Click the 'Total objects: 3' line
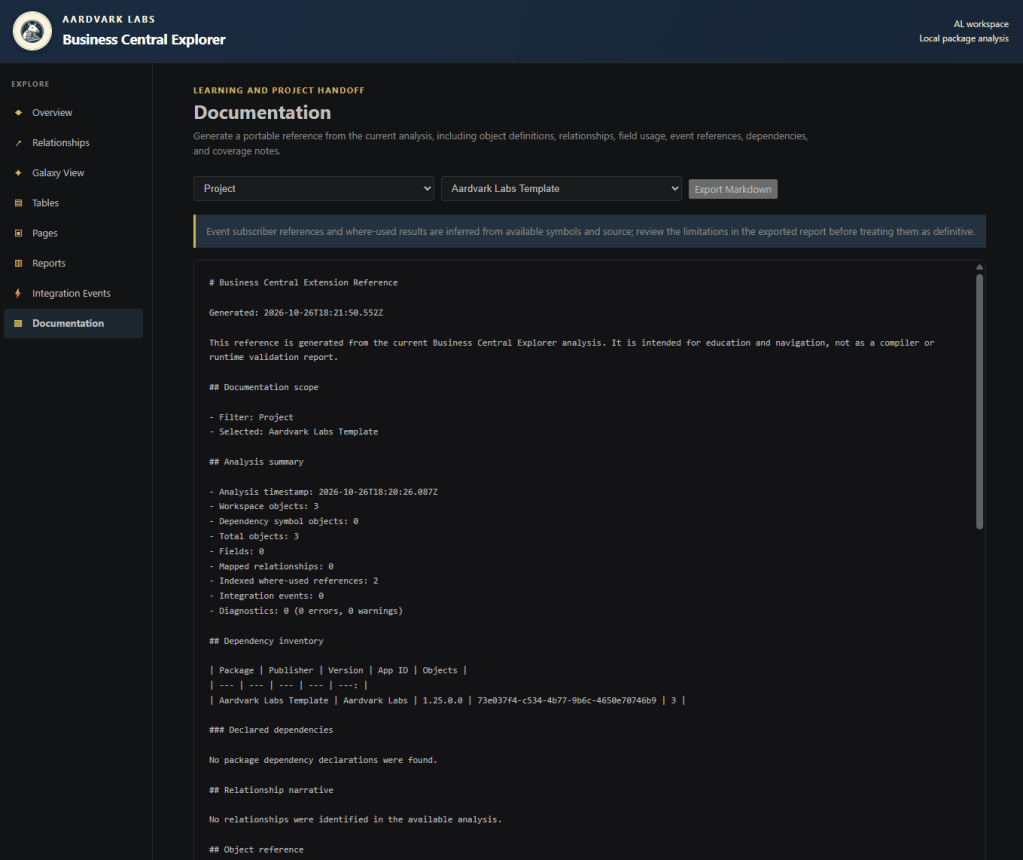Screen dimensions: 1023x860 [x=254, y=536]
